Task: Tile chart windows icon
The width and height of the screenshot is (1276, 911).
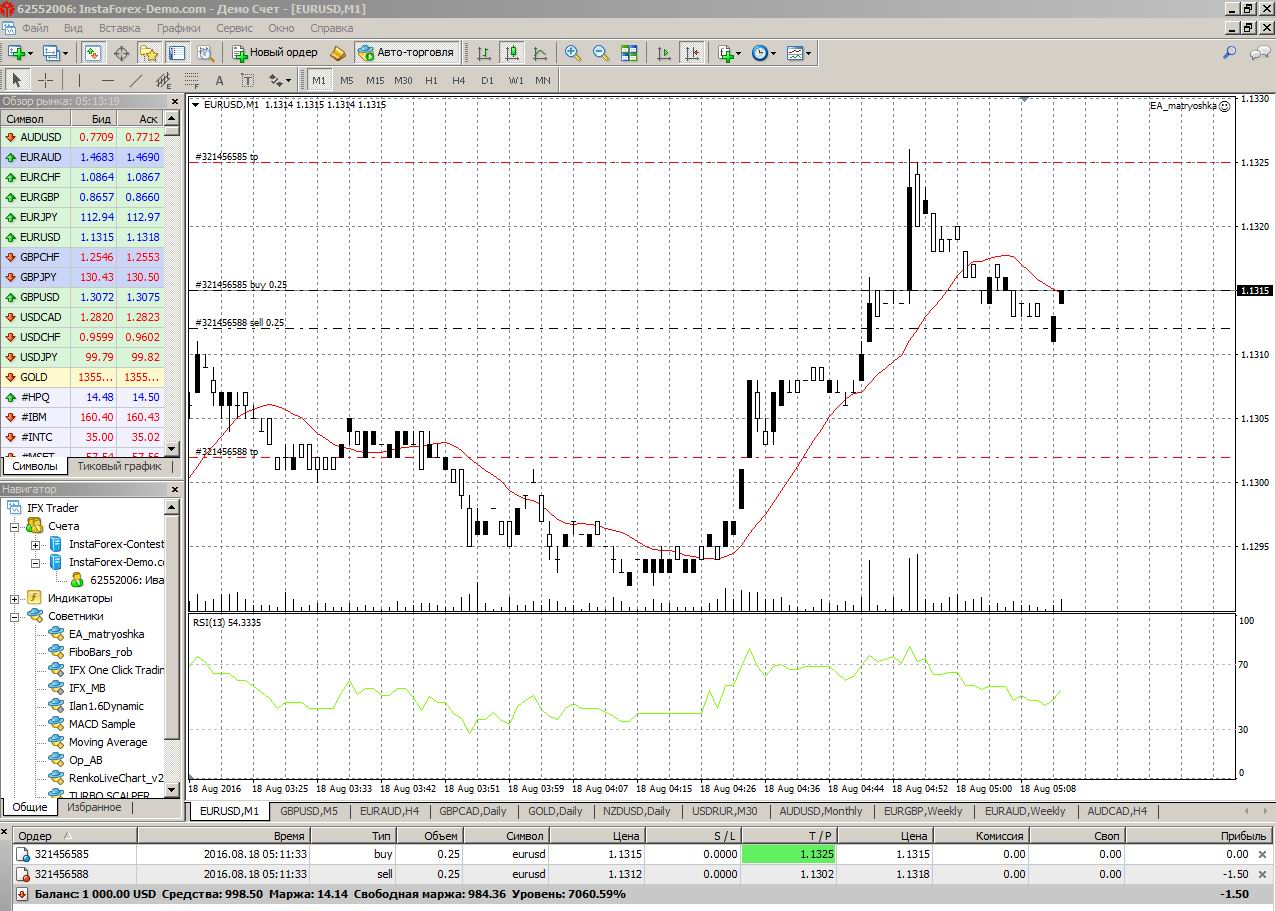Action: (x=629, y=53)
